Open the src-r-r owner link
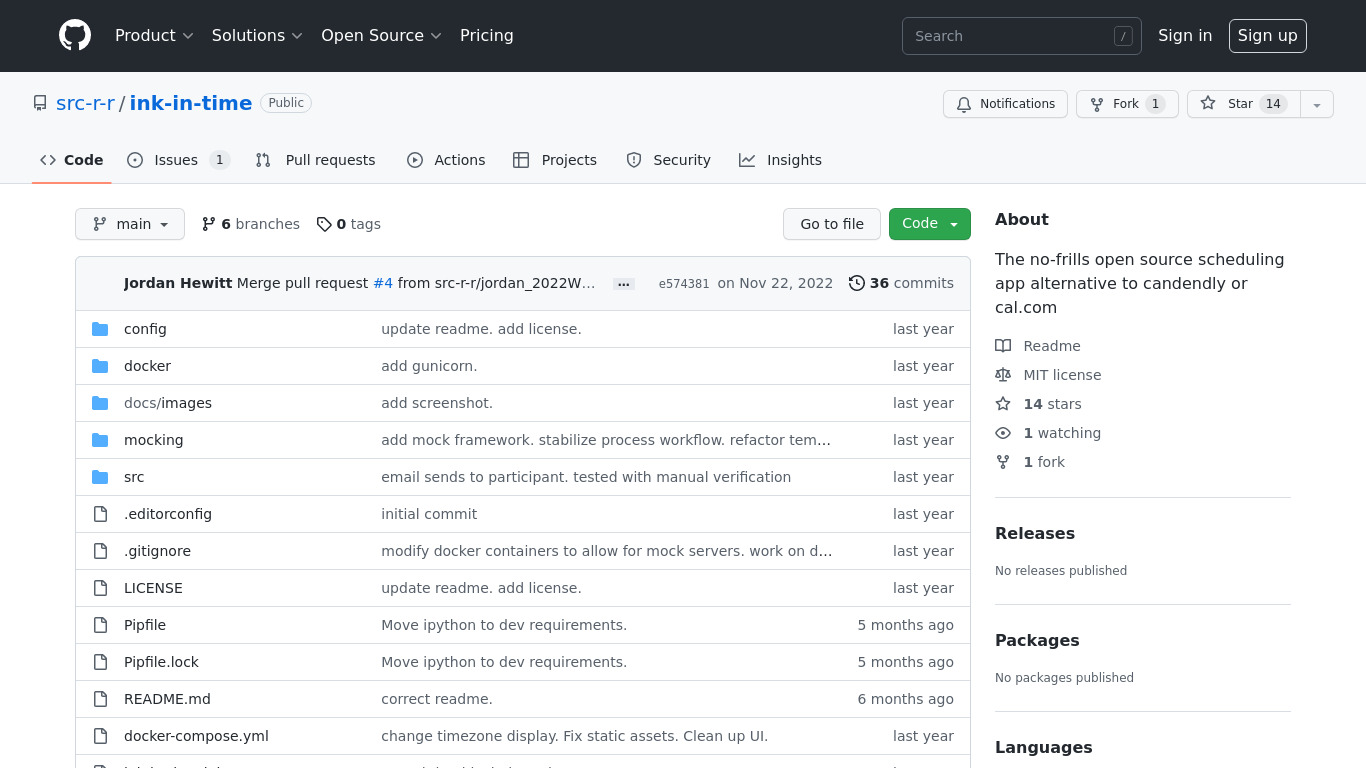Image resolution: width=1366 pixels, height=768 pixels. tap(85, 103)
